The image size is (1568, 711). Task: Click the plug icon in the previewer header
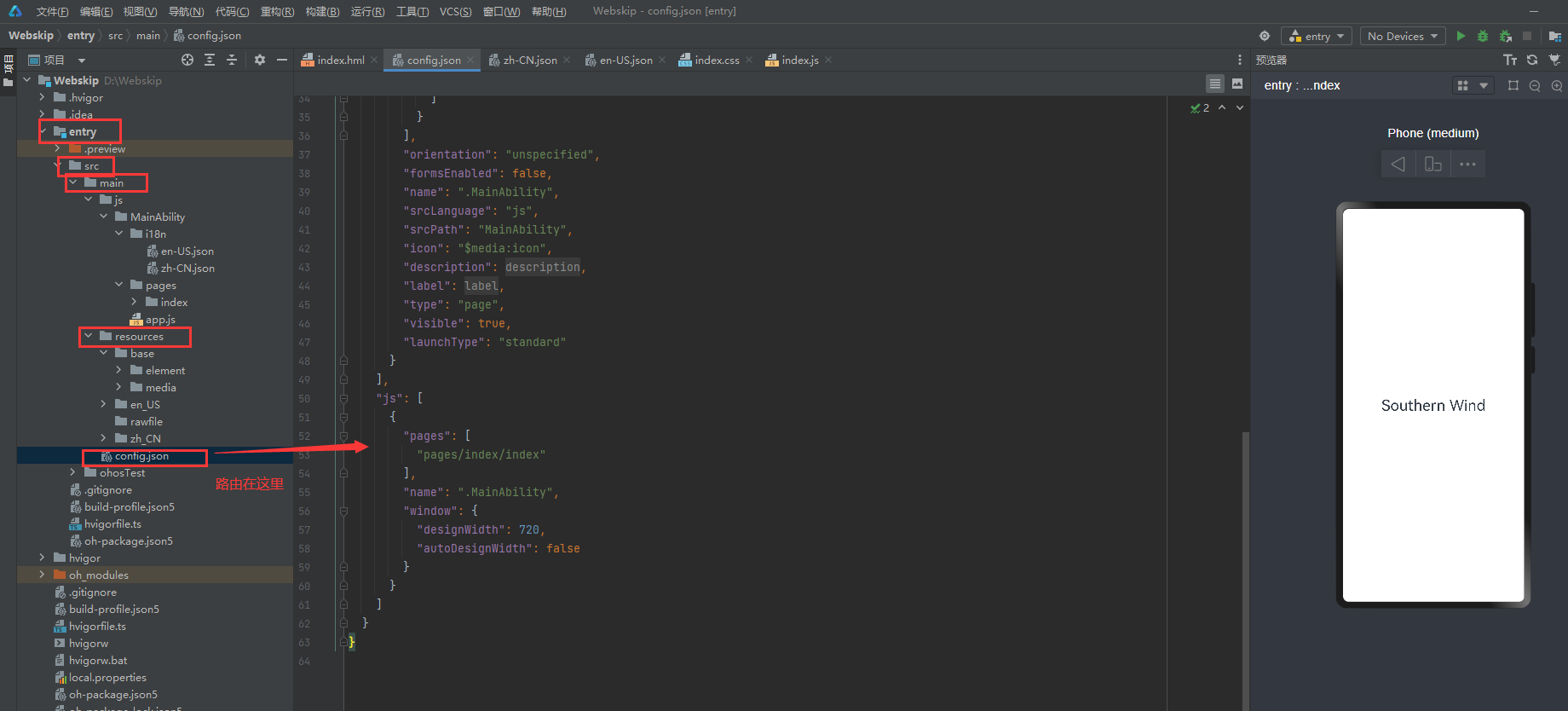(x=1554, y=60)
